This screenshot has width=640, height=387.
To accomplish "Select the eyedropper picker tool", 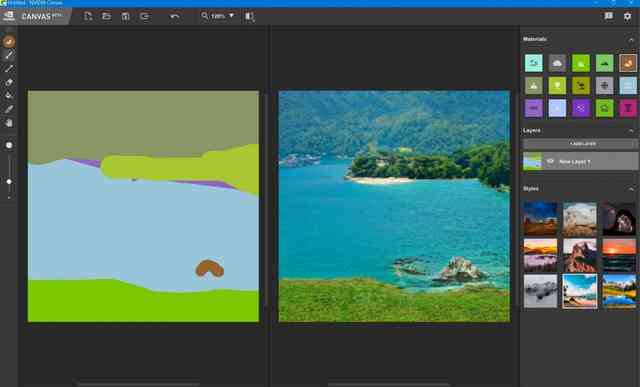I will (x=9, y=109).
